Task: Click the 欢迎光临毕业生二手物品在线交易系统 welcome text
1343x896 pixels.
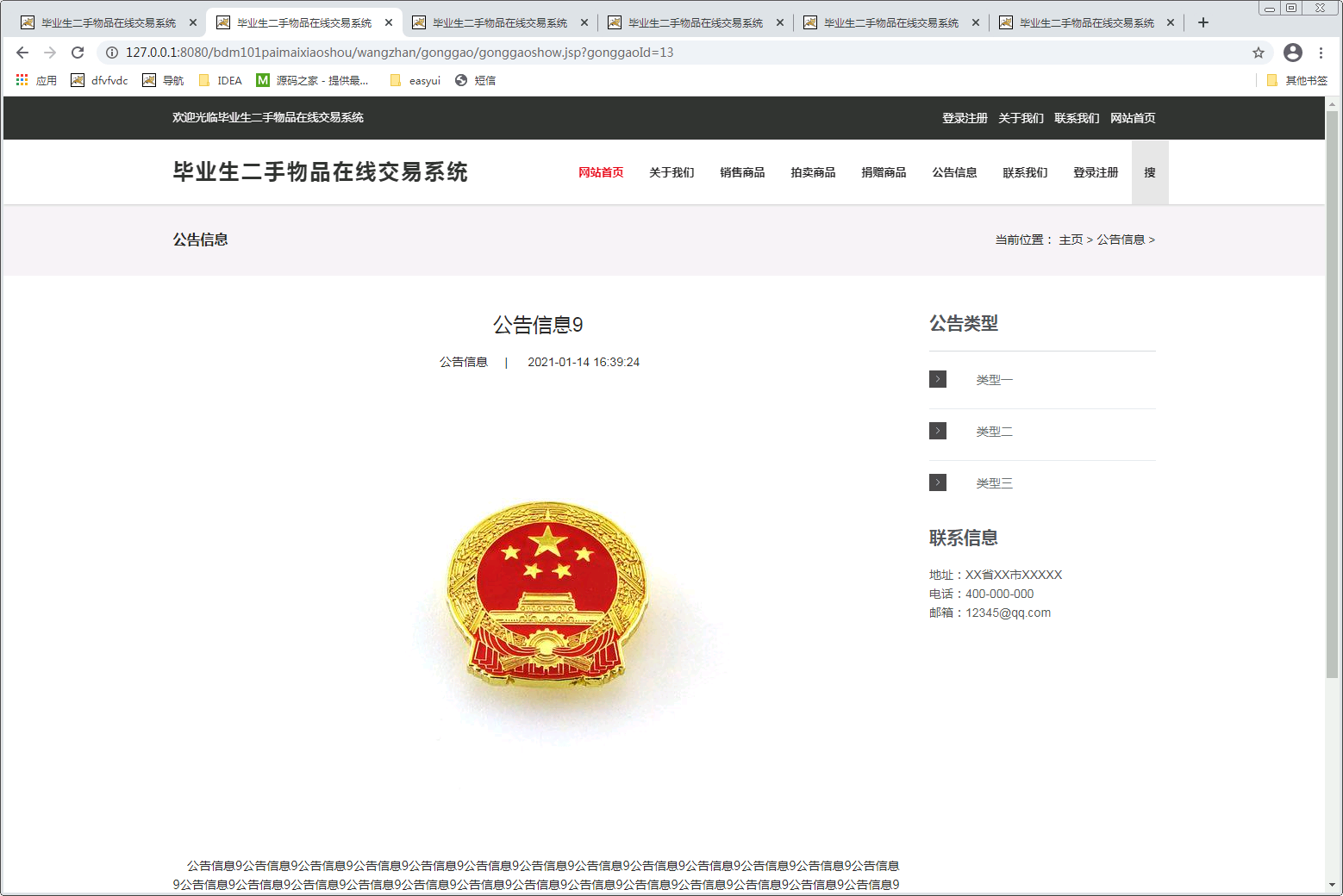Action: tap(268, 117)
